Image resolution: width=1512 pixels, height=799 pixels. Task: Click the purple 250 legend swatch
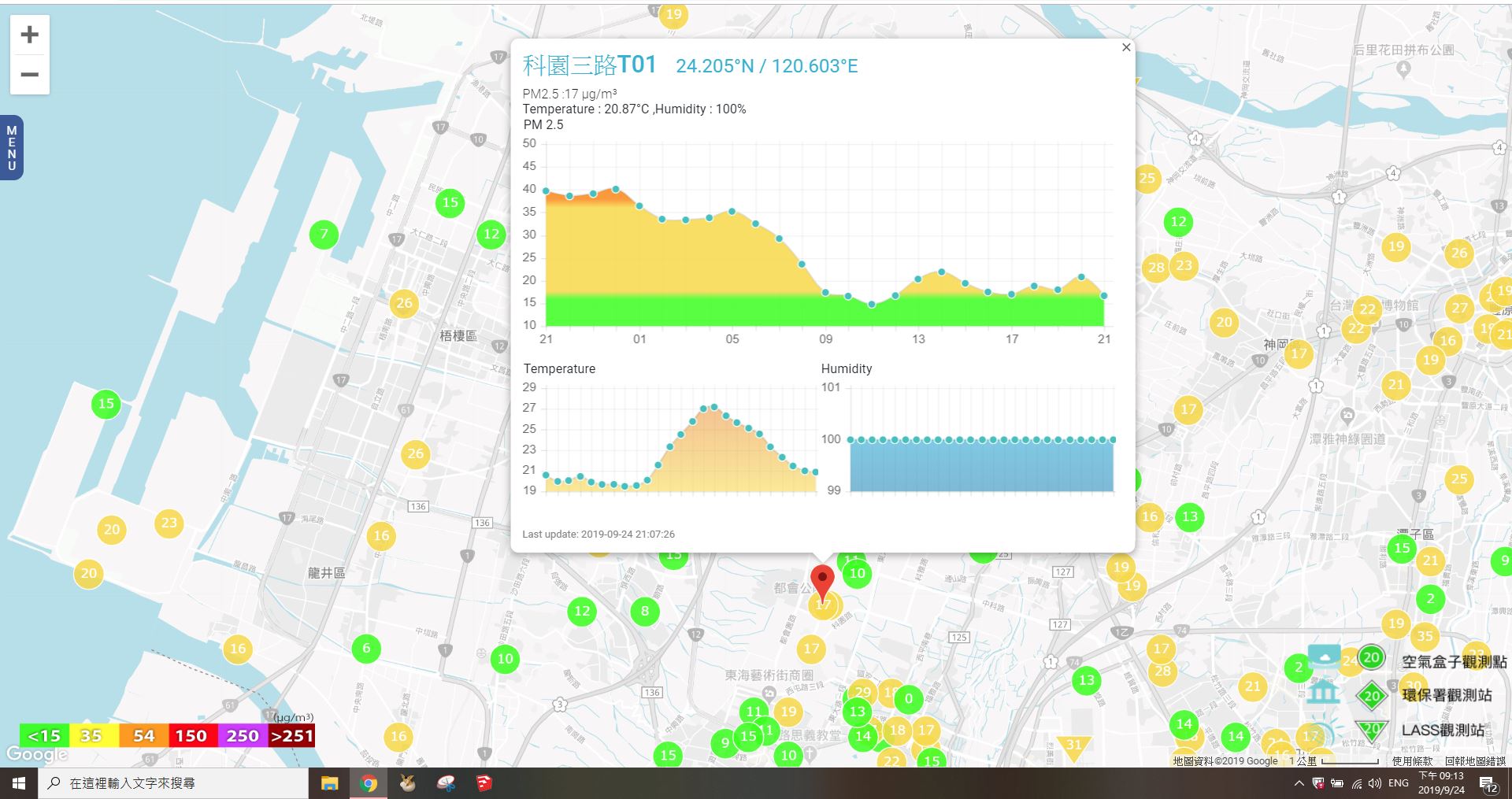[242, 736]
